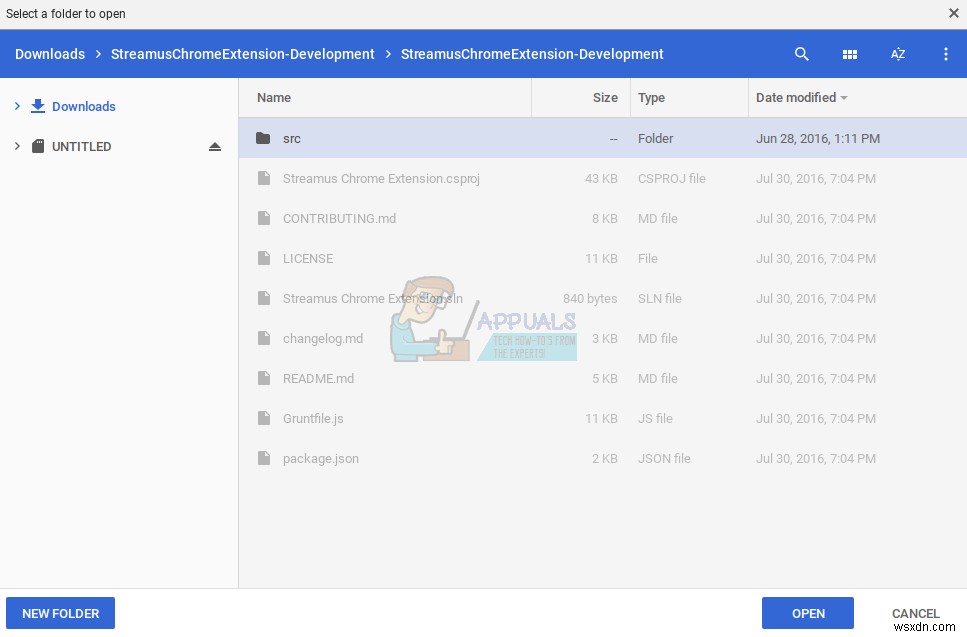The width and height of the screenshot is (967, 637).
Task: Select the Gruntfile.js file
Action: click(313, 418)
